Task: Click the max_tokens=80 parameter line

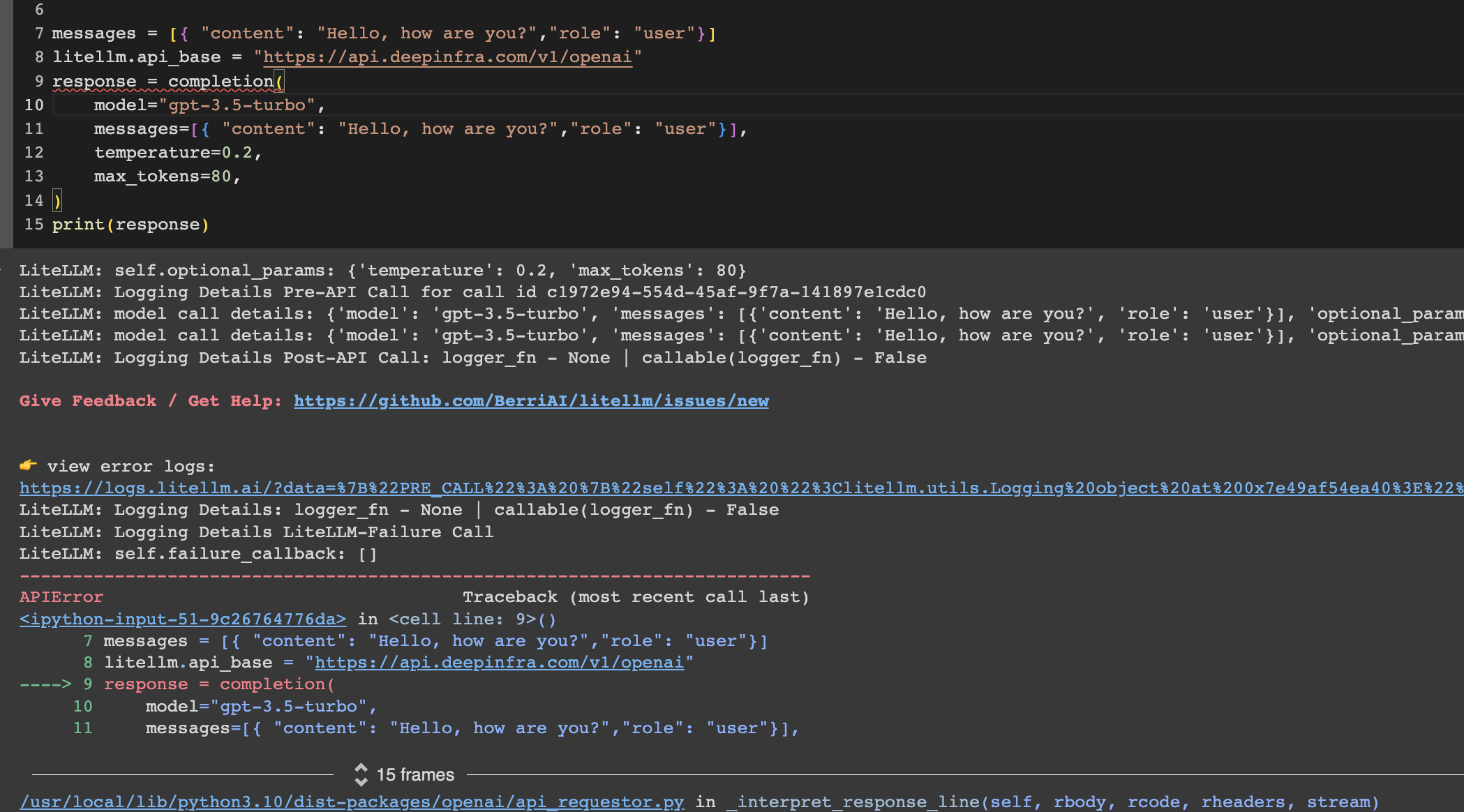Action: [x=166, y=176]
